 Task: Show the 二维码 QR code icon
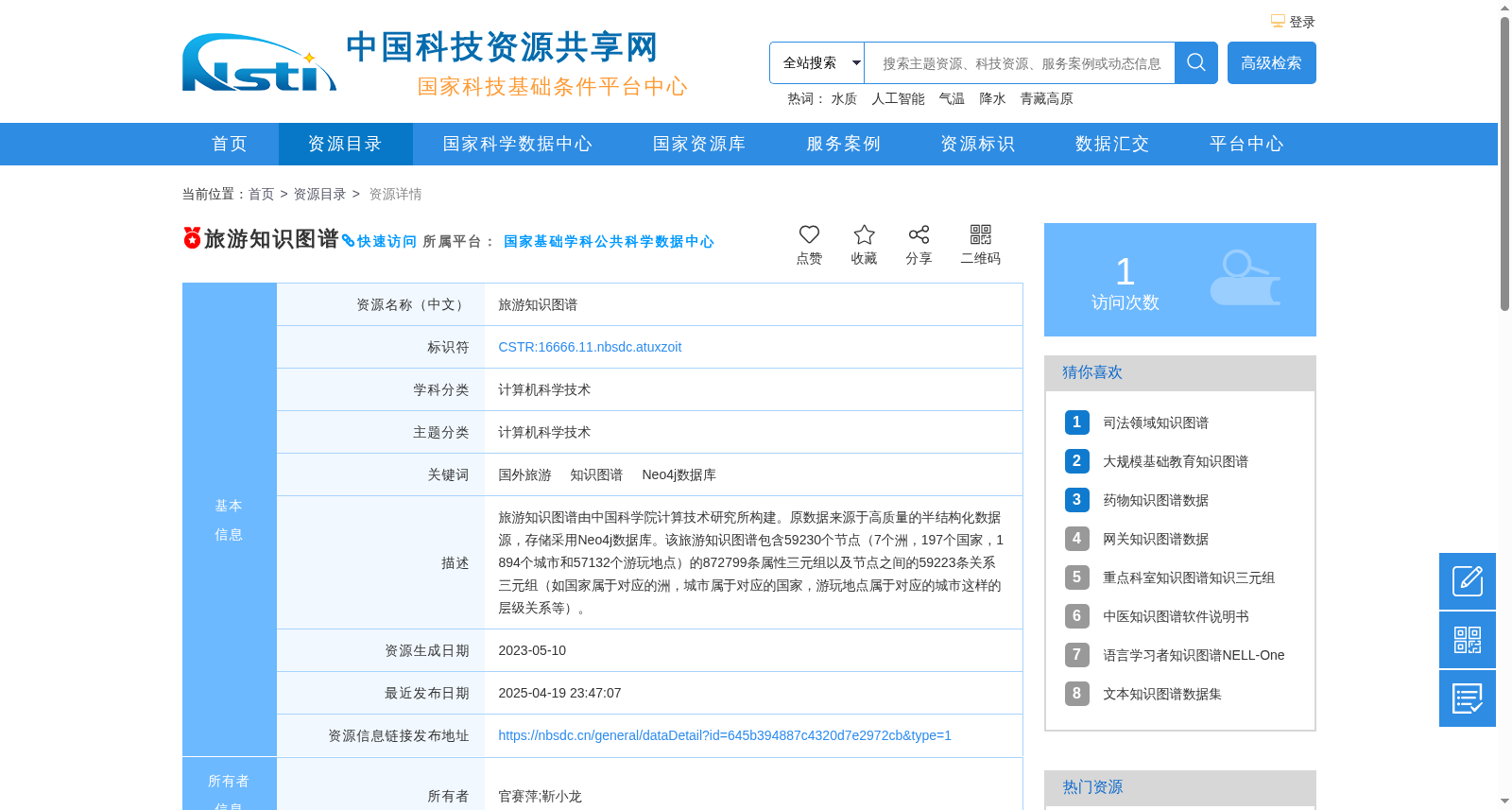tap(981, 234)
